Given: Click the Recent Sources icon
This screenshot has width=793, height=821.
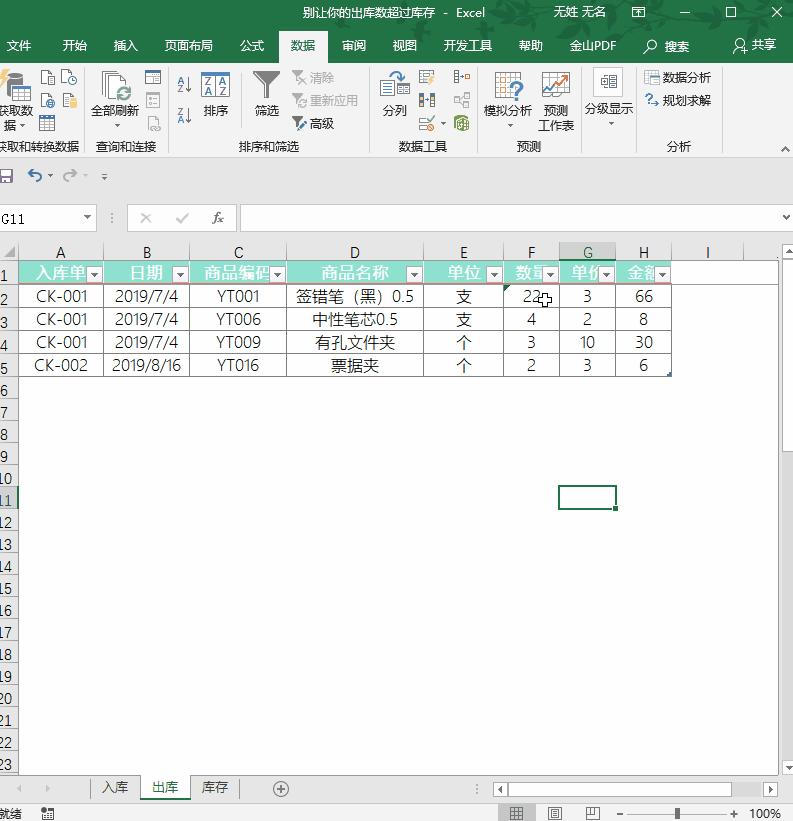Looking at the screenshot, I should coord(69,77).
